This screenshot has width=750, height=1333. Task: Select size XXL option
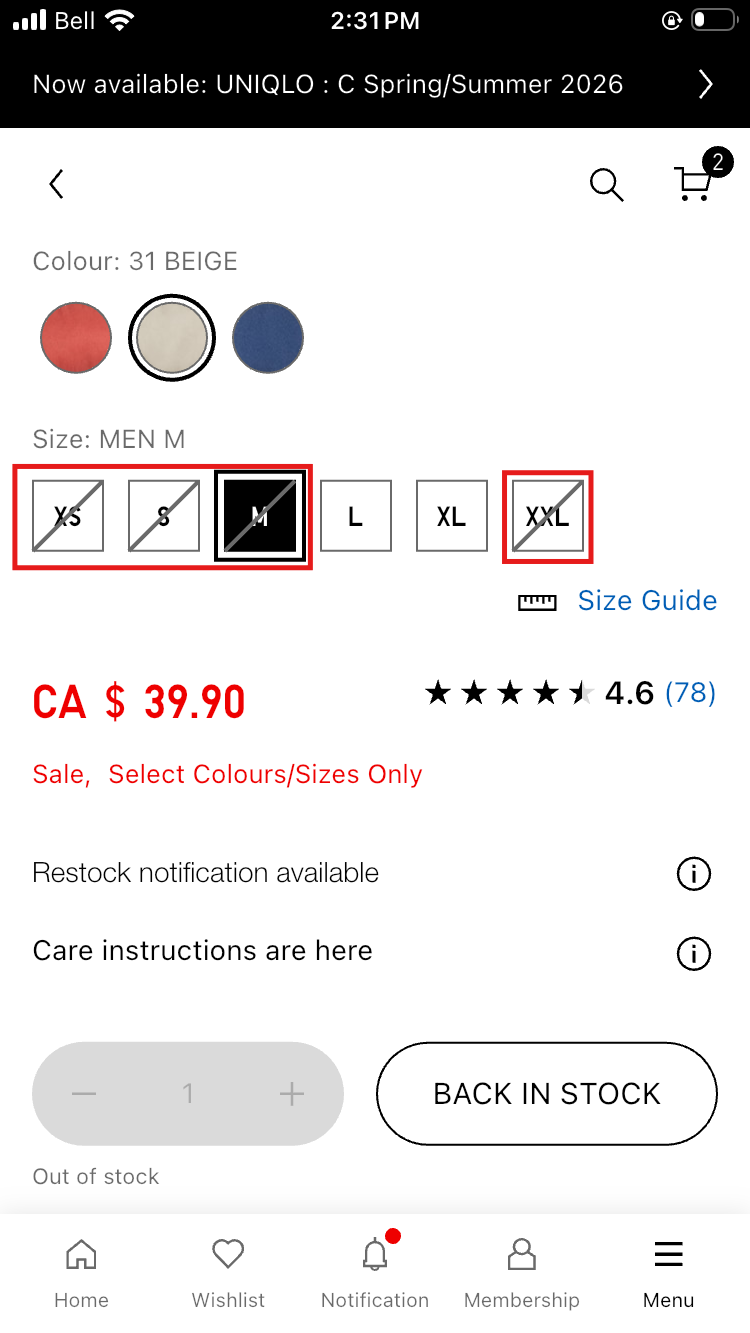547,516
